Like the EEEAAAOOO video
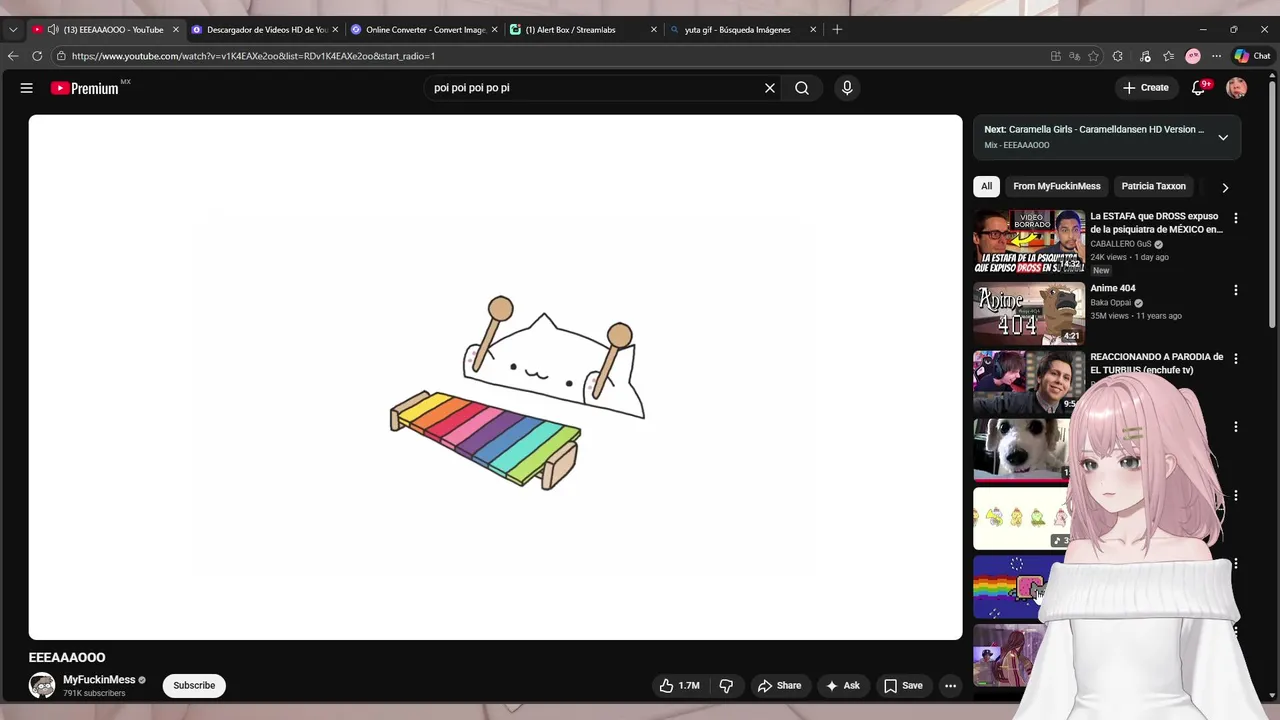This screenshot has height=720, width=1280. (680, 686)
